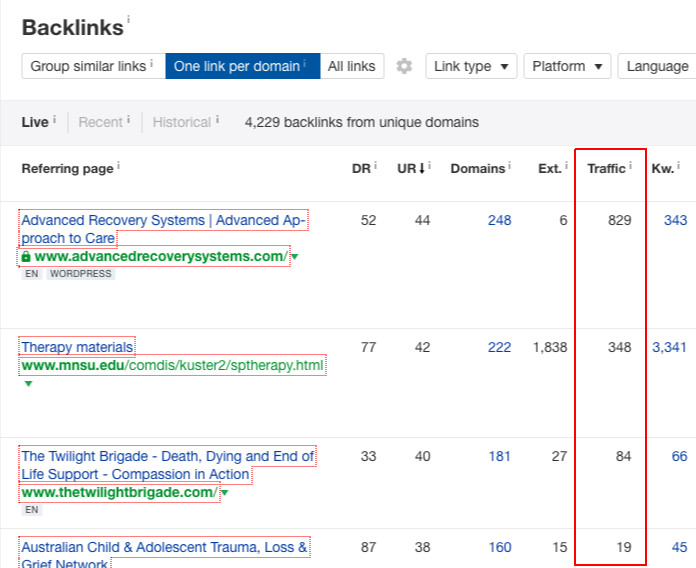Click info icon beside Kw. column header

(x=679, y=166)
